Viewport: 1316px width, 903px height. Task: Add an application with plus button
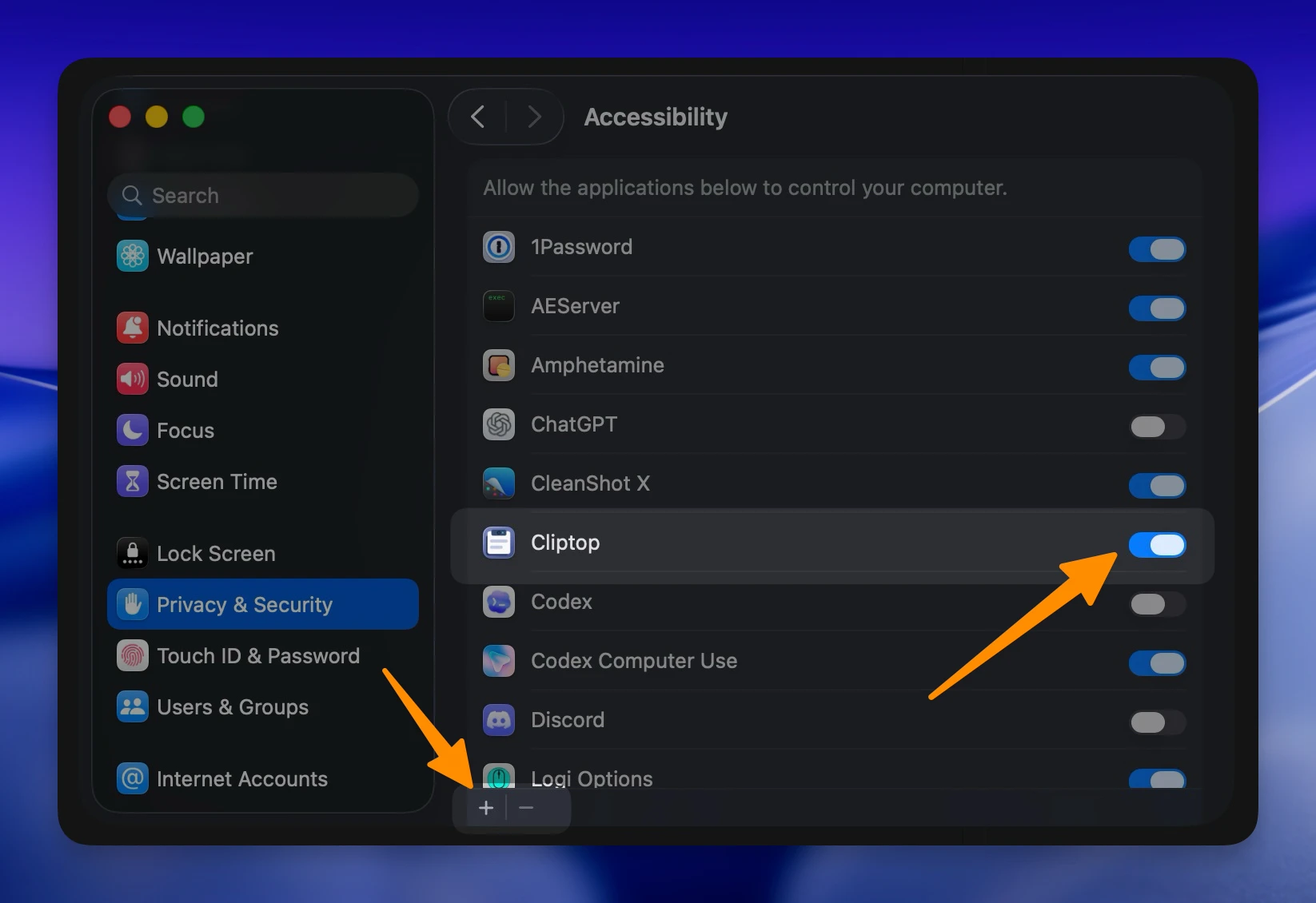[485, 808]
